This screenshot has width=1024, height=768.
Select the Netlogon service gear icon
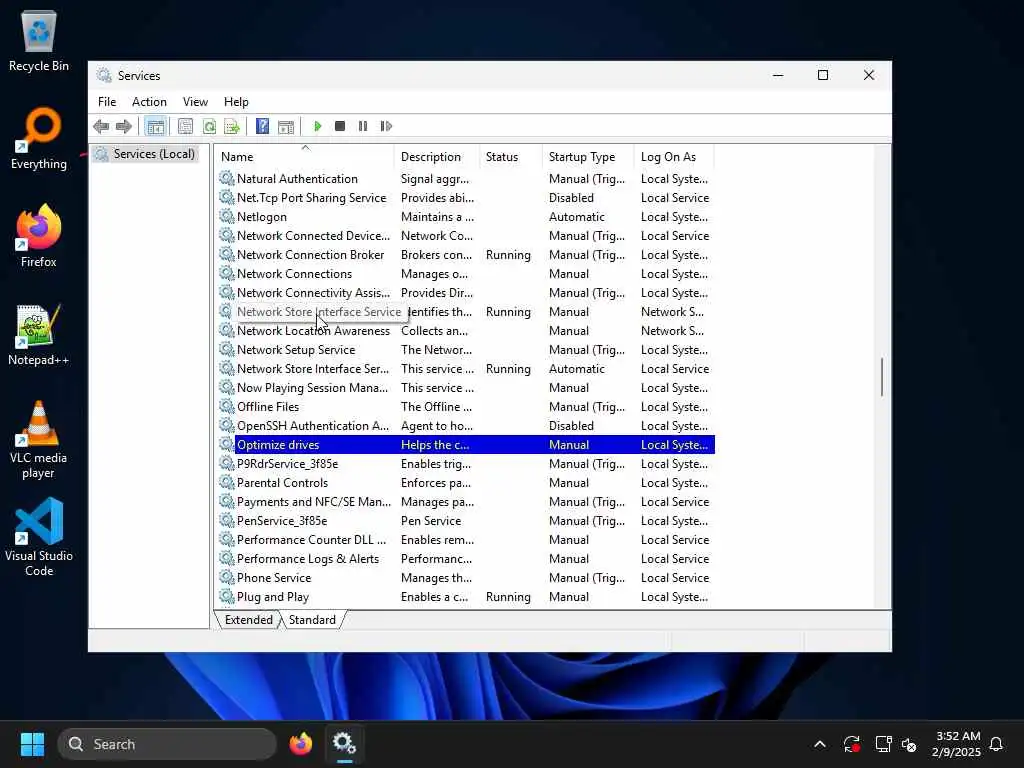[227, 216]
